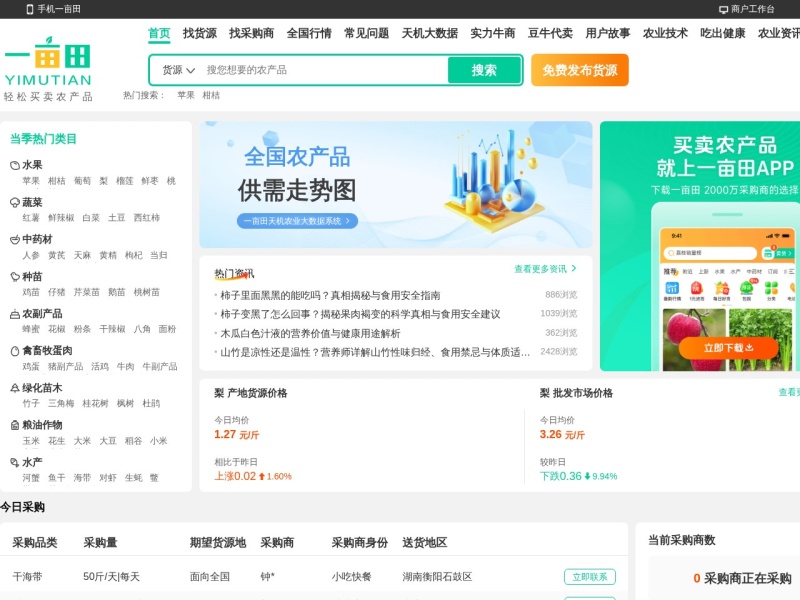Click hot search term 柑桔
Screen dimensions: 800x600
[211, 95]
